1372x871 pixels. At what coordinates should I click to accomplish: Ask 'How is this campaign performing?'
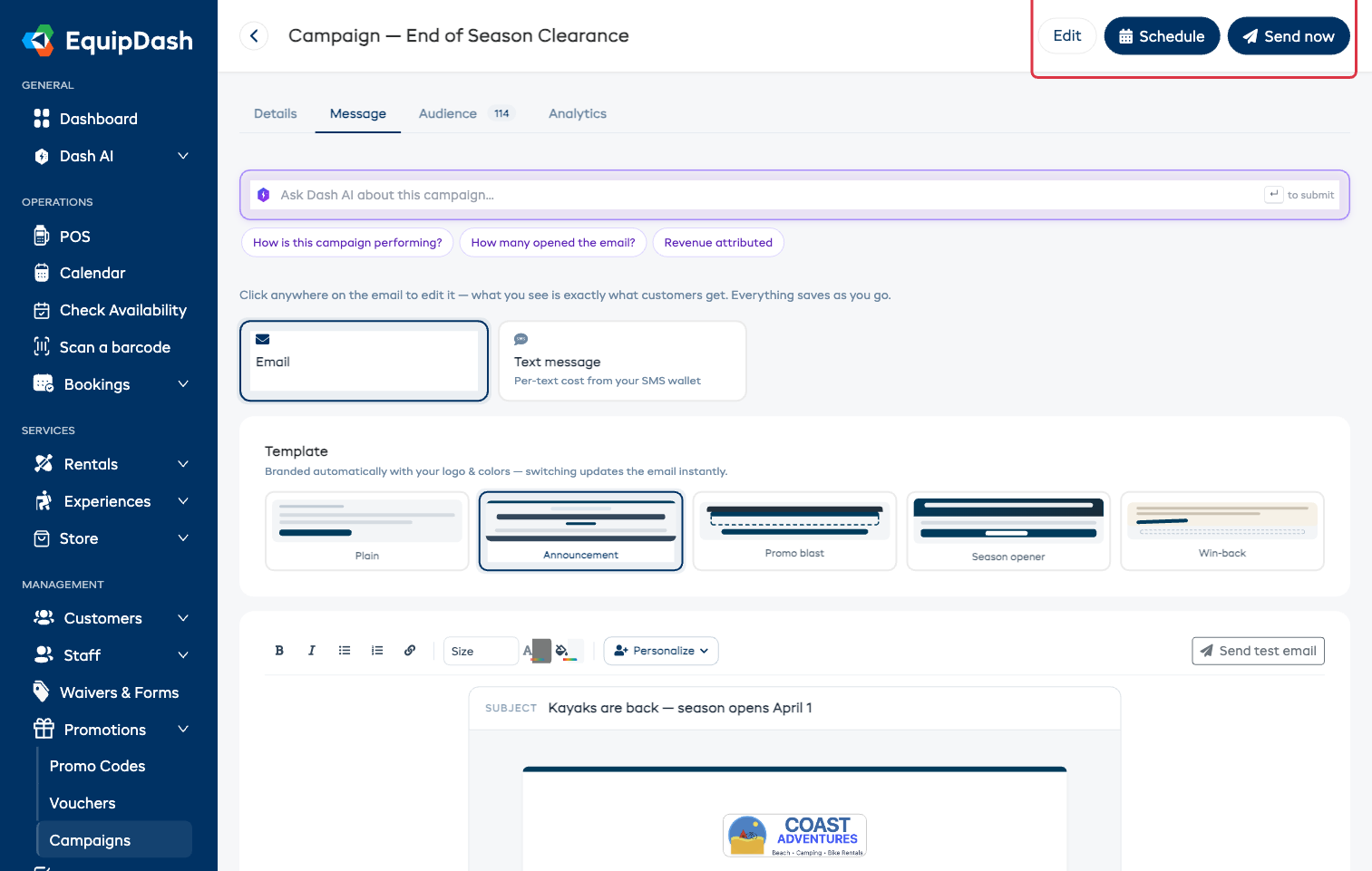coord(347,243)
